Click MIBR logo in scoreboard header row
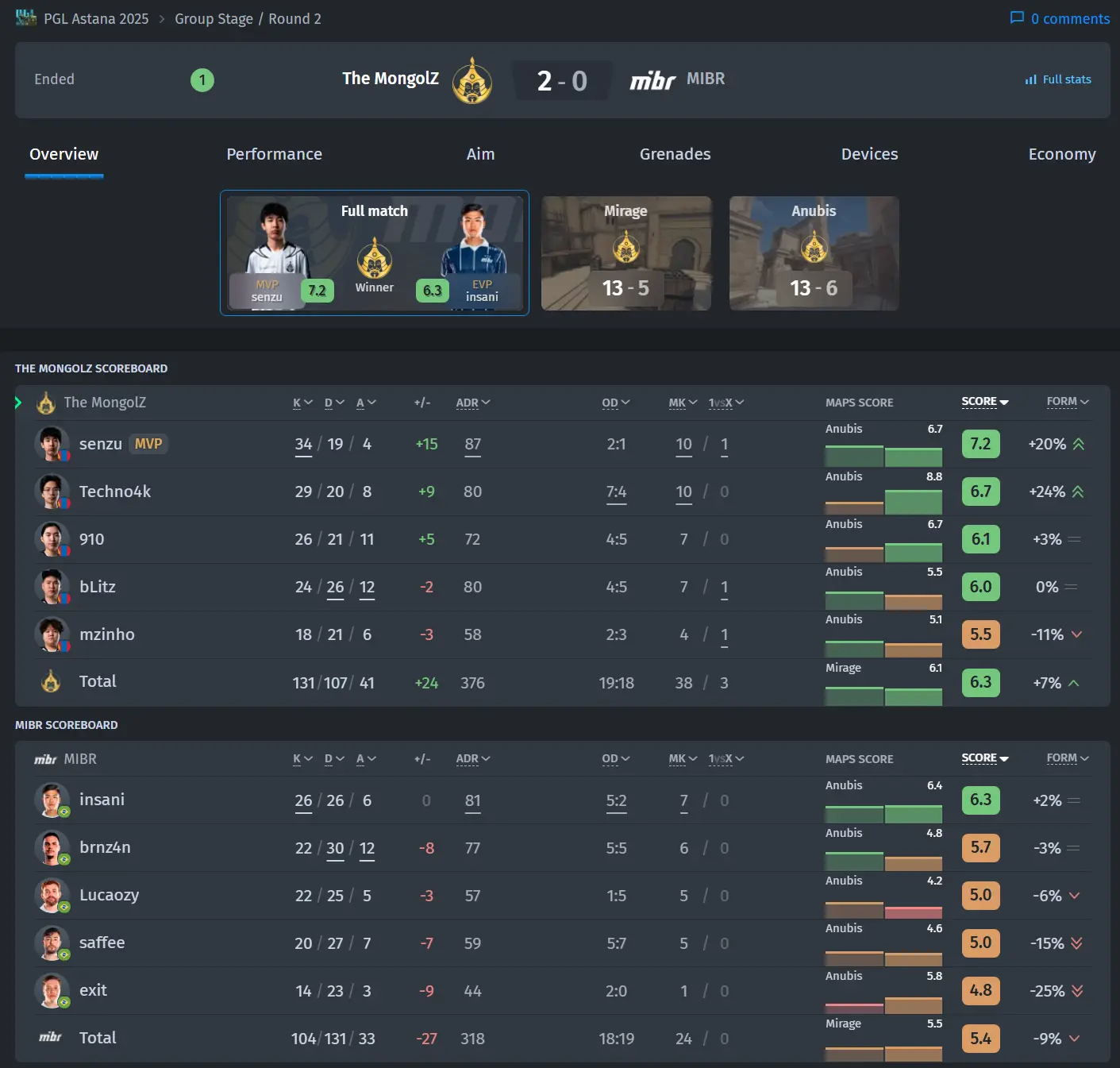 (45, 760)
